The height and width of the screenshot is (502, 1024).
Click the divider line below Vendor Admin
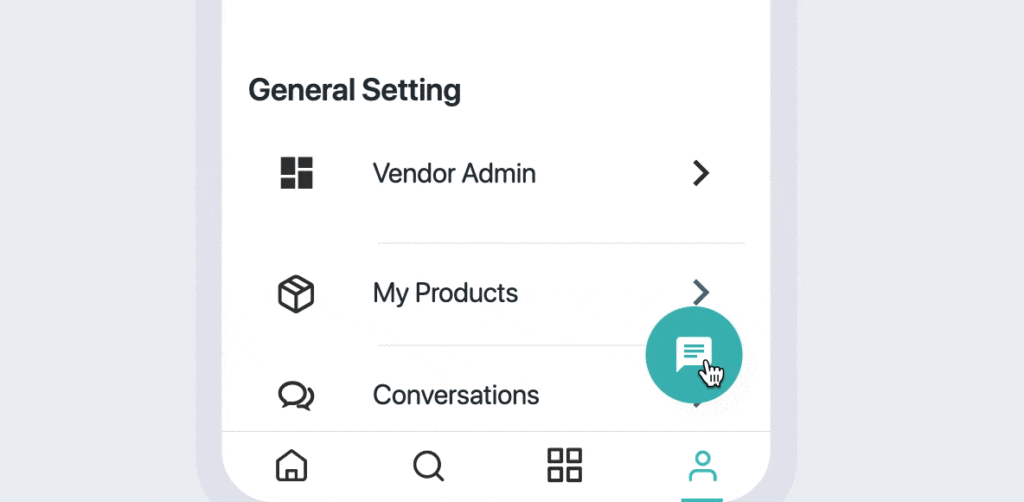coord(560,243)
